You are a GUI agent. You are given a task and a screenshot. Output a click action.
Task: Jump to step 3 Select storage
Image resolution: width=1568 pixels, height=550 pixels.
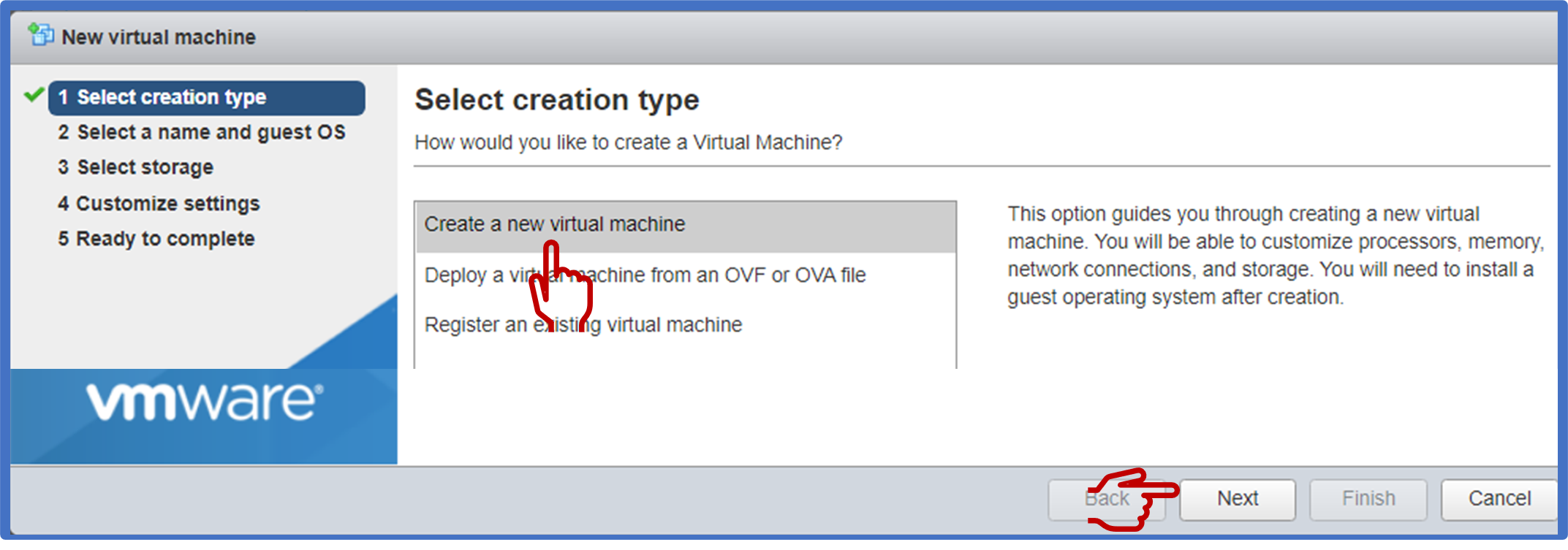pyautogui.click(x=135, y=167)
